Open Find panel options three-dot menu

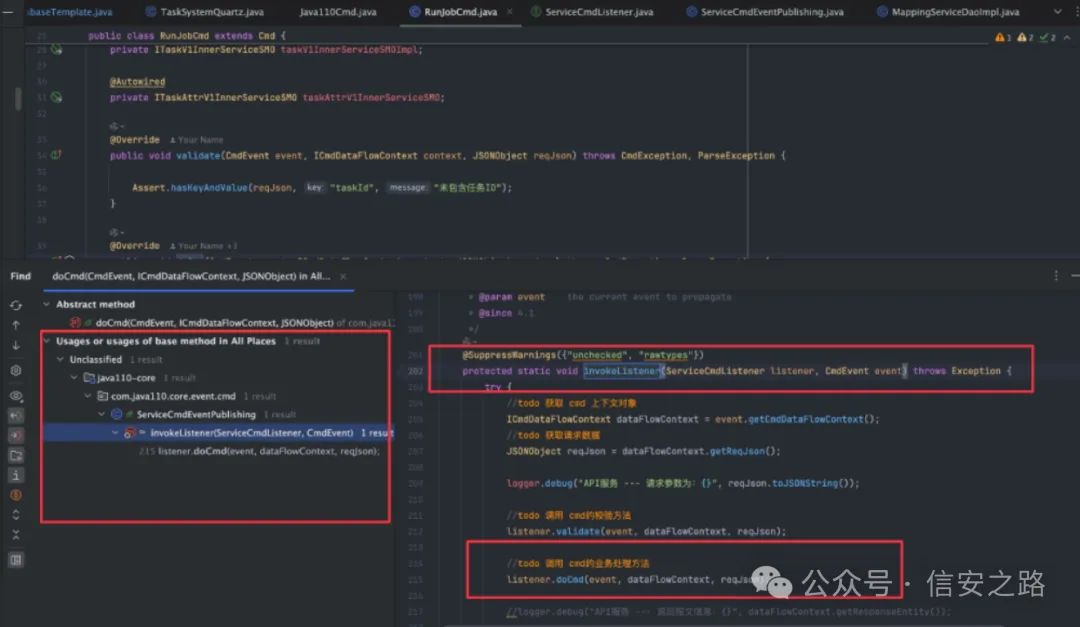(1056, 276)
